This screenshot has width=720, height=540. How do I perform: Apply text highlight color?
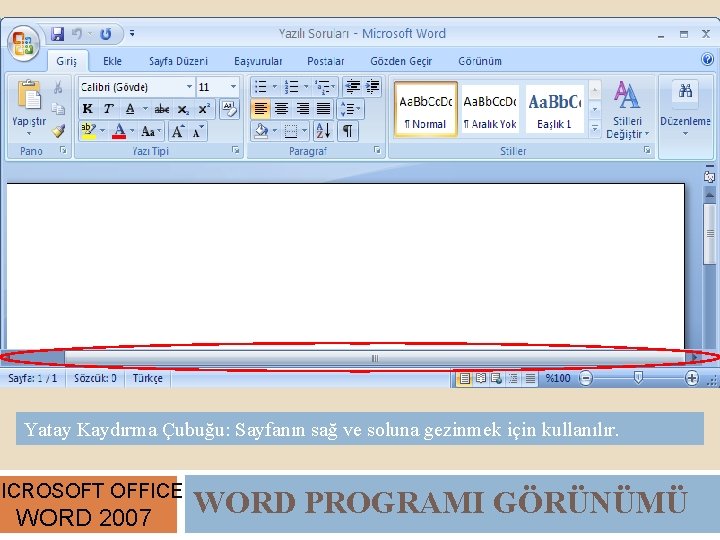point(88,131)
